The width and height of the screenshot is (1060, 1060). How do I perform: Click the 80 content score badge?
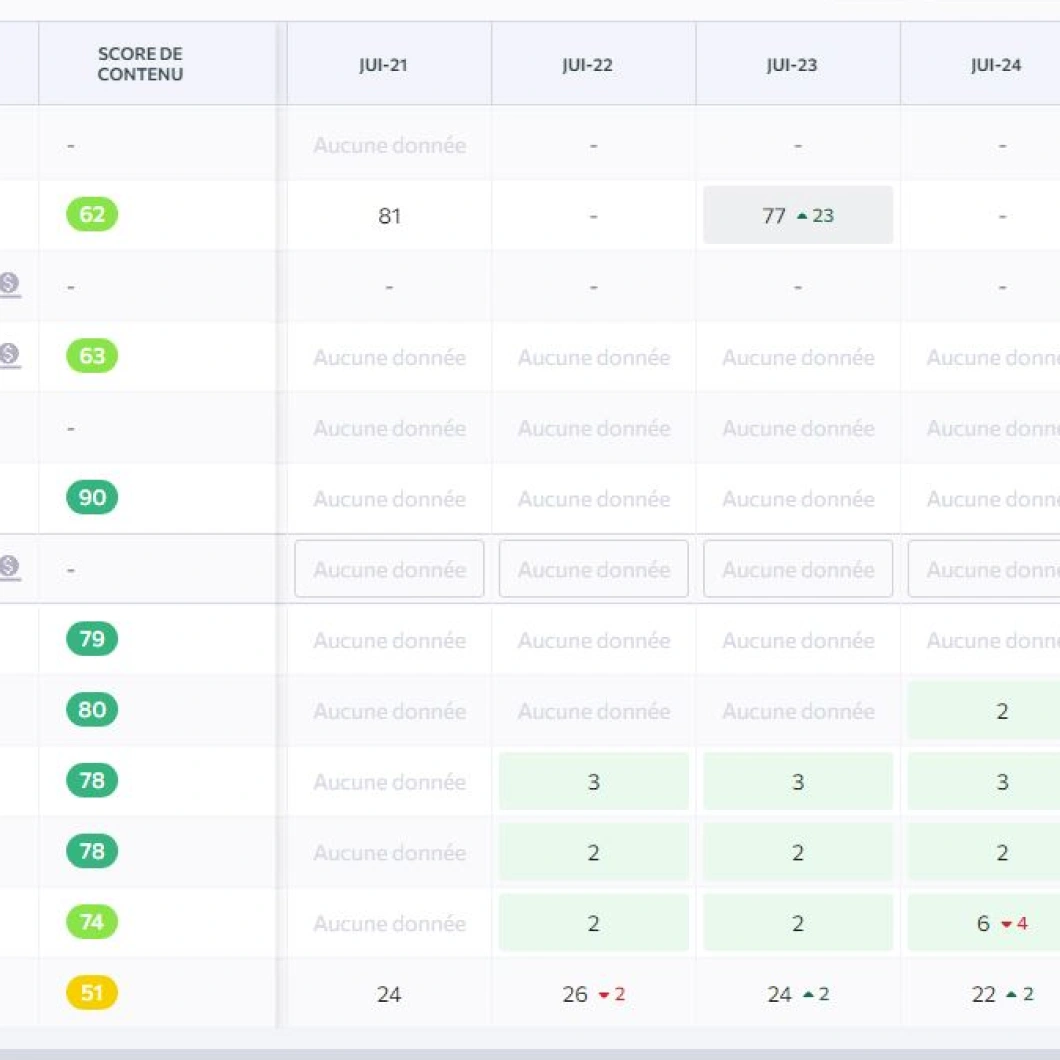click(x=92, y=710)
